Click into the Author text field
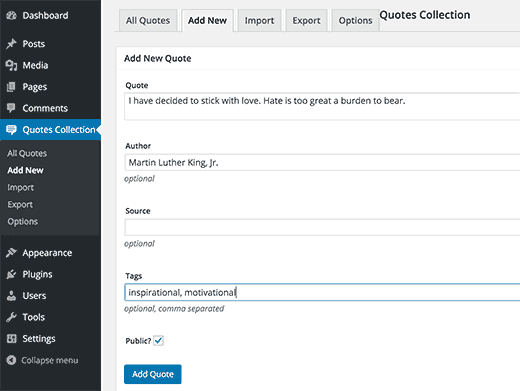 [x=322, y=162]
